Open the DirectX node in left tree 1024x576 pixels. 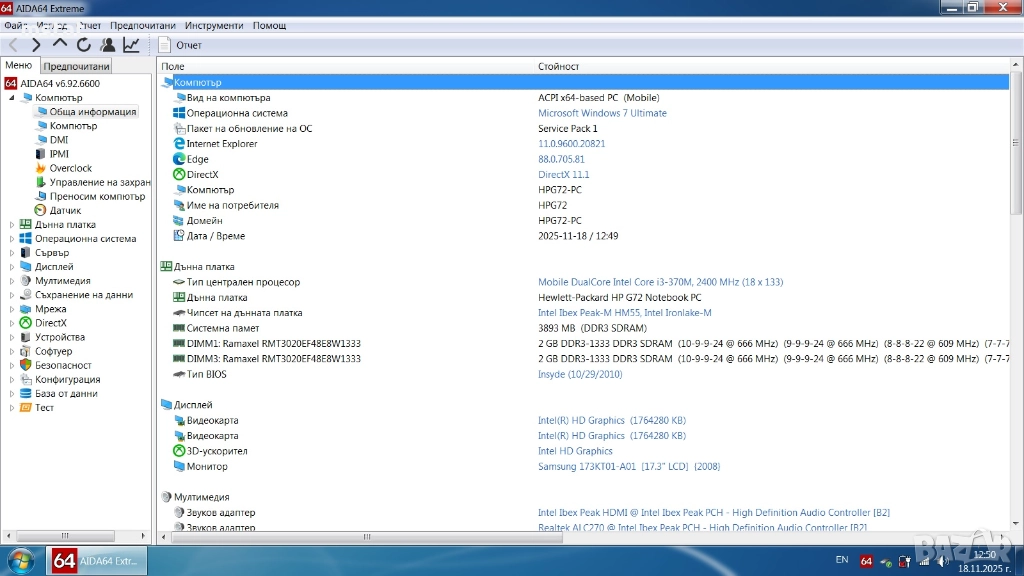50,323
